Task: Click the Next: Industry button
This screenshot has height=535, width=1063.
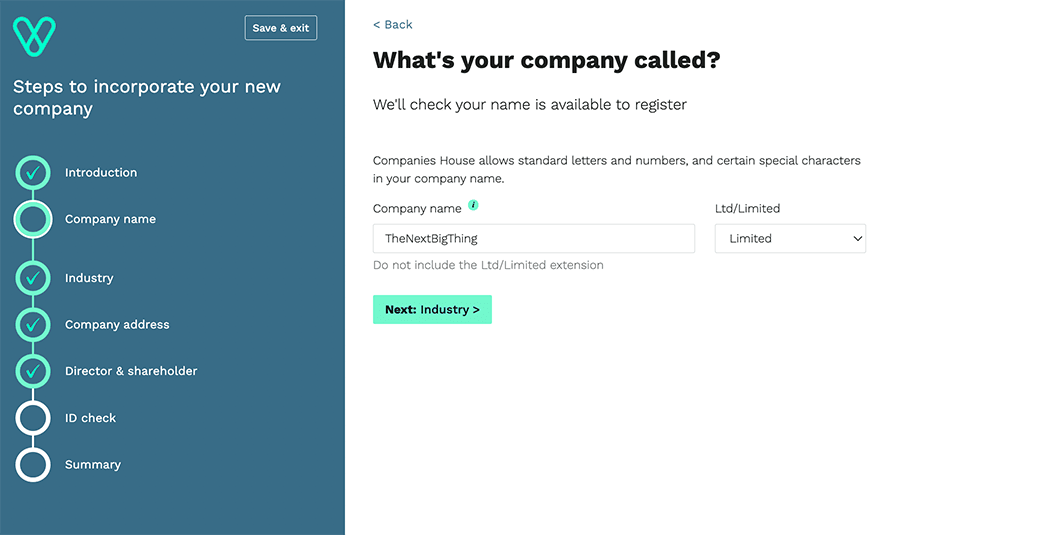Action: coord(432,309)
